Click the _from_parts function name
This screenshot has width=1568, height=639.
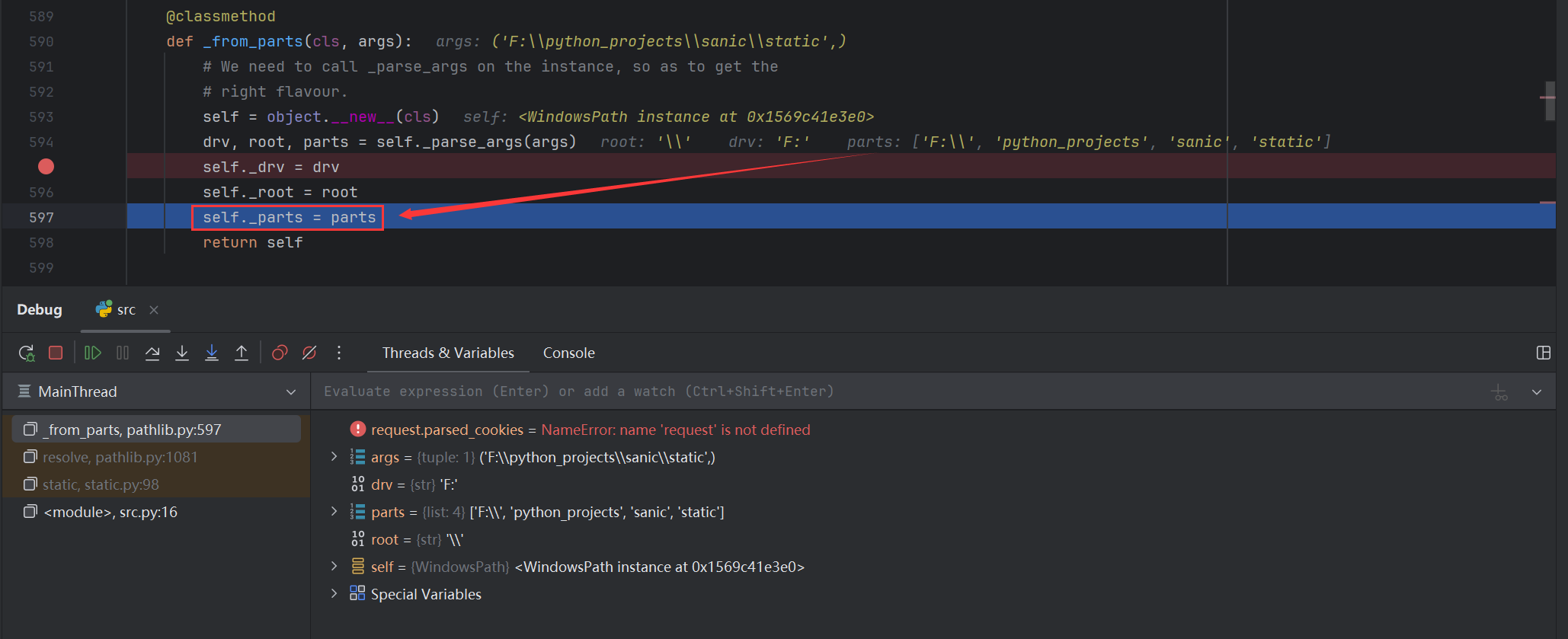[x=253, y=41]
